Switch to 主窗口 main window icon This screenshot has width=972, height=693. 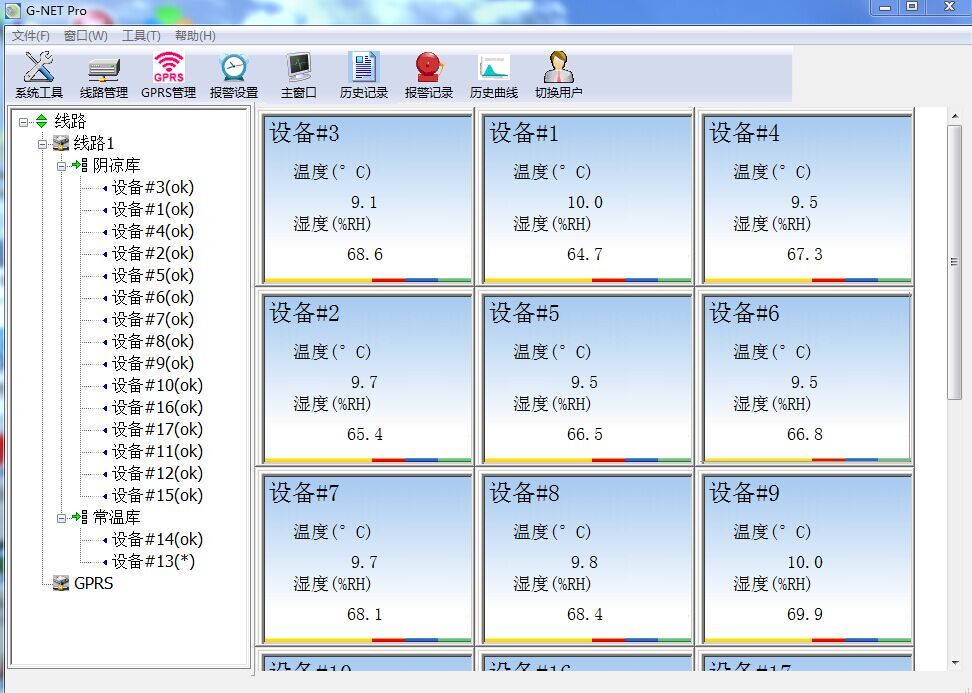(x=298, y=74)
